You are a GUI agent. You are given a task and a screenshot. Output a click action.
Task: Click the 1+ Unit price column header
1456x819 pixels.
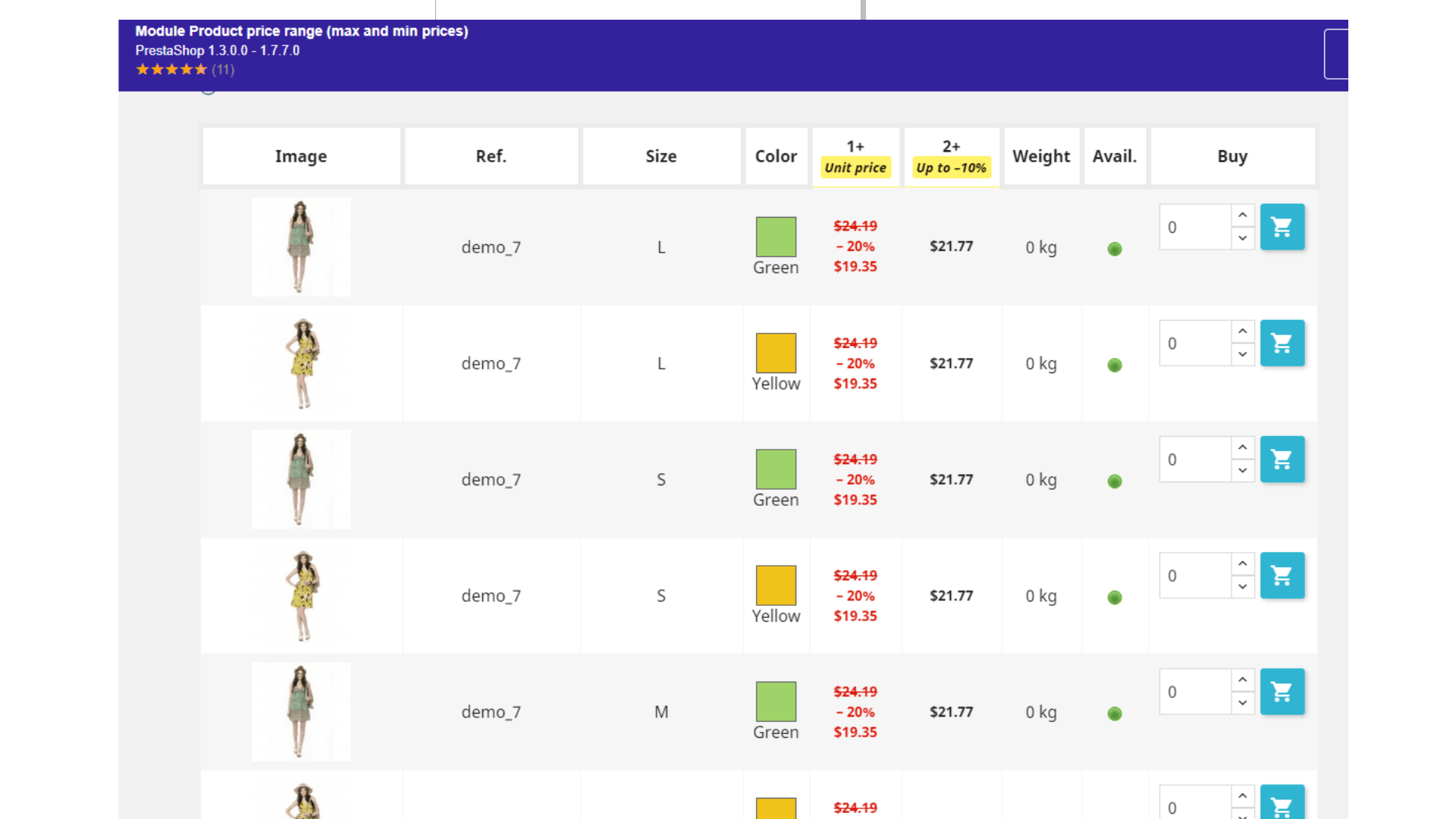[855, 156]
